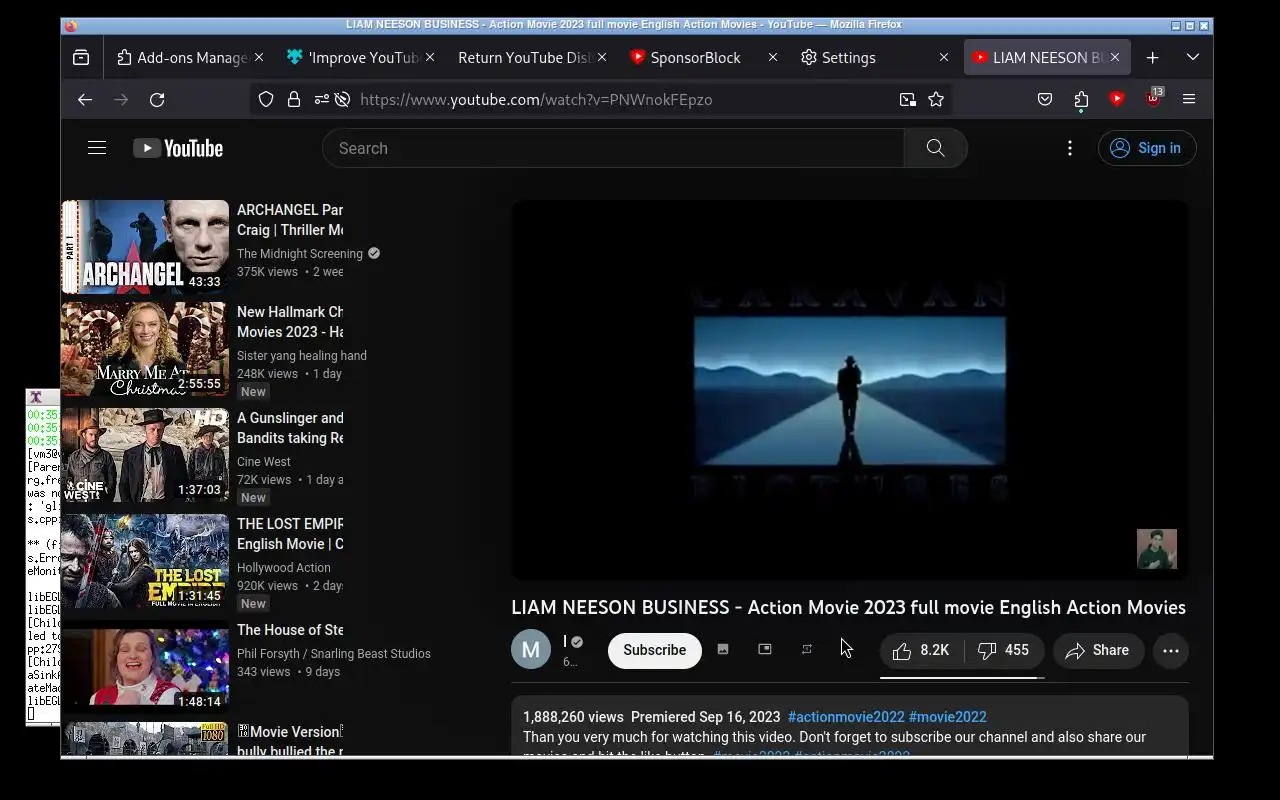Close the Settings tab

point(944,58)
